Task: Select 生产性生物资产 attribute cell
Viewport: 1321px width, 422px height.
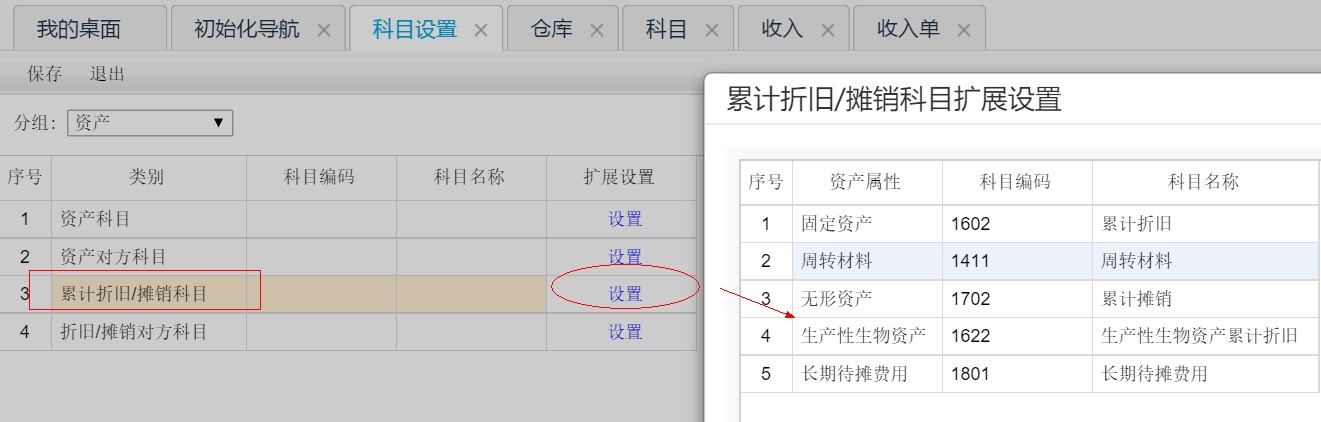Action: (x=867, y=336)
